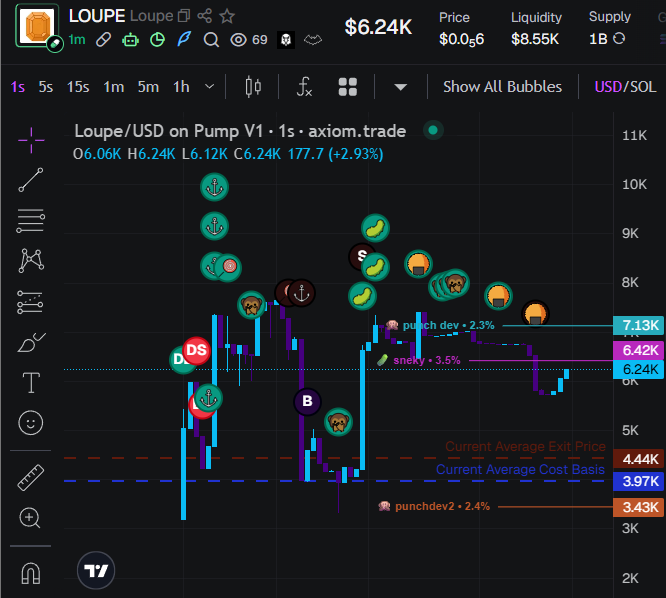Select the 1s timeframe
Viewport: 666px width, 598px height.
(18, 87)
